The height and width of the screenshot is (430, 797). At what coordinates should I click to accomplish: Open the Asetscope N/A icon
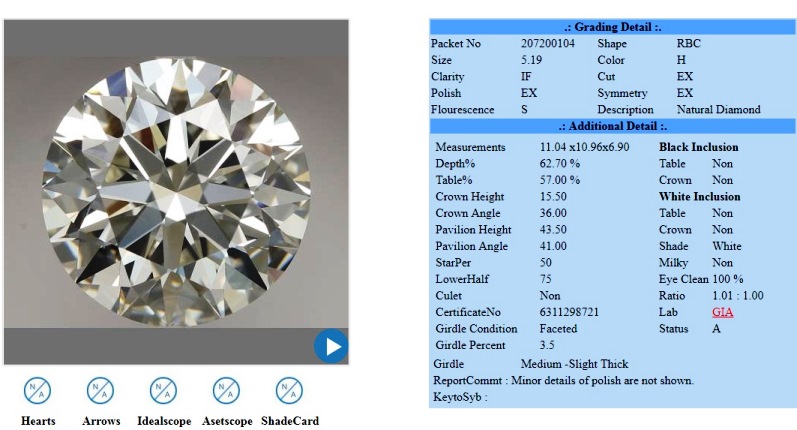(226, 390)
